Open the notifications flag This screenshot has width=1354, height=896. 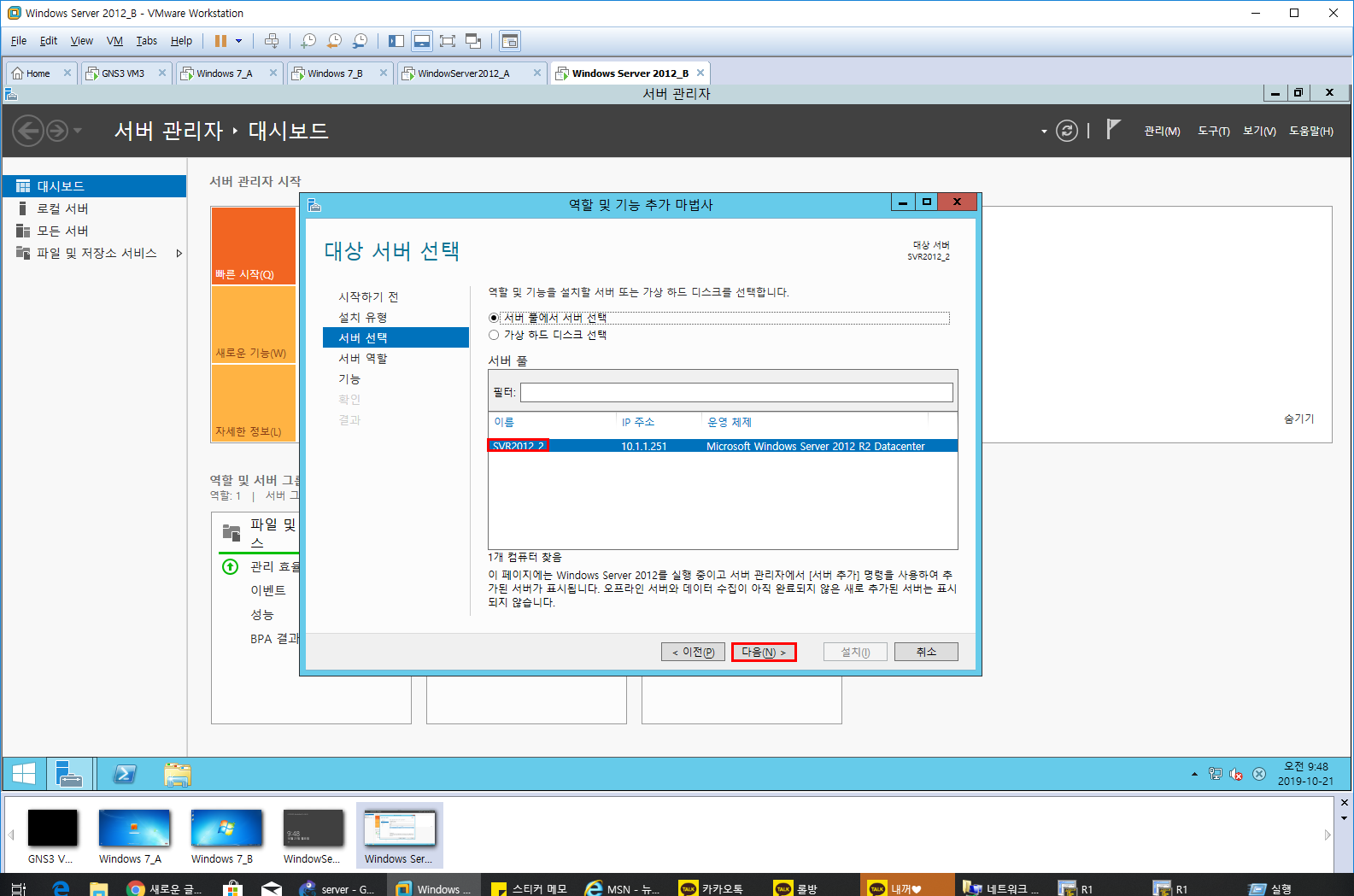pyautogui.click(x=1113, y=129)
